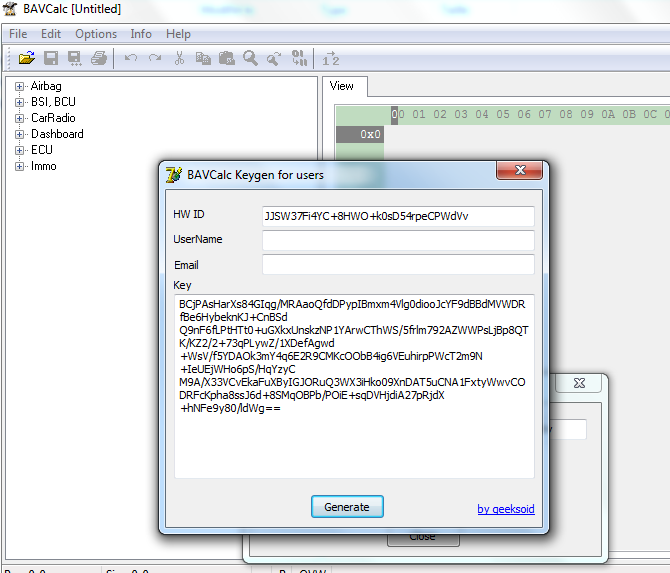The width and height of the screenshot is (670, 573).
Task: Click the Generate button in Keygen
Action: (347, 507)
